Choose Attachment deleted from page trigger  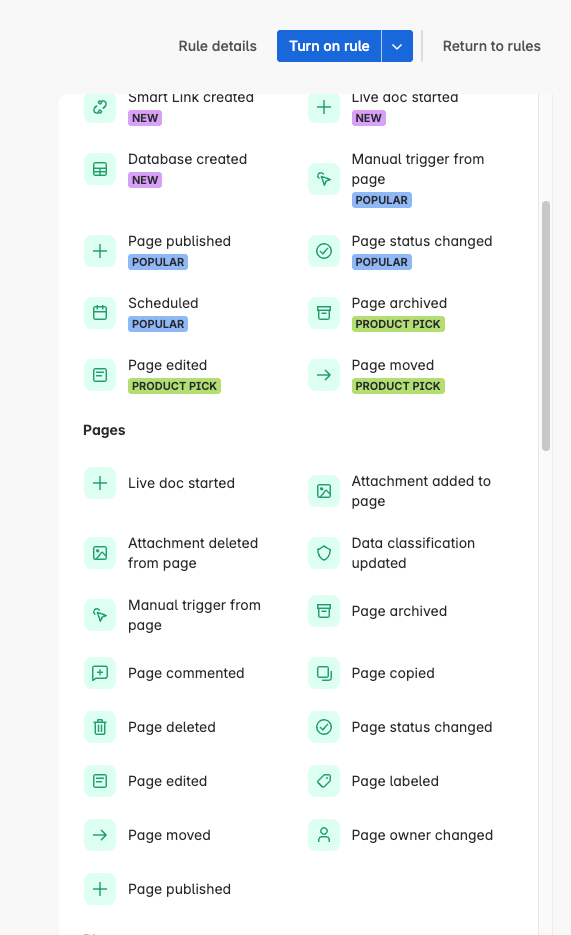click(x=179, y=553)
